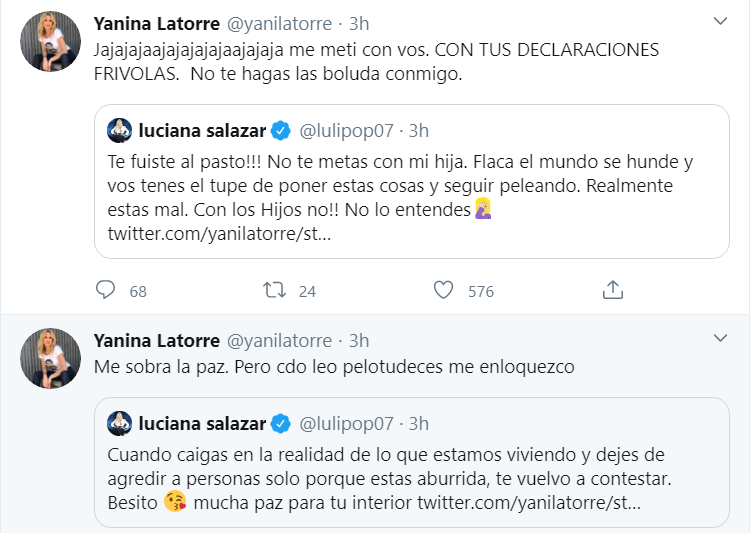This screenshot has width=751, height=533.
Task: Retweet the first Yanina Latorre tweet
Action: click(274, 290)
